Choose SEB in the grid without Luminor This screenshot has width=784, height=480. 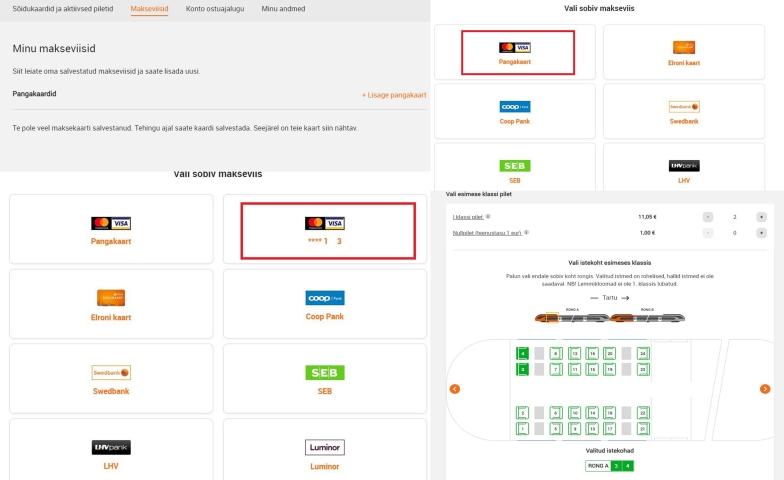click(515, 168)
